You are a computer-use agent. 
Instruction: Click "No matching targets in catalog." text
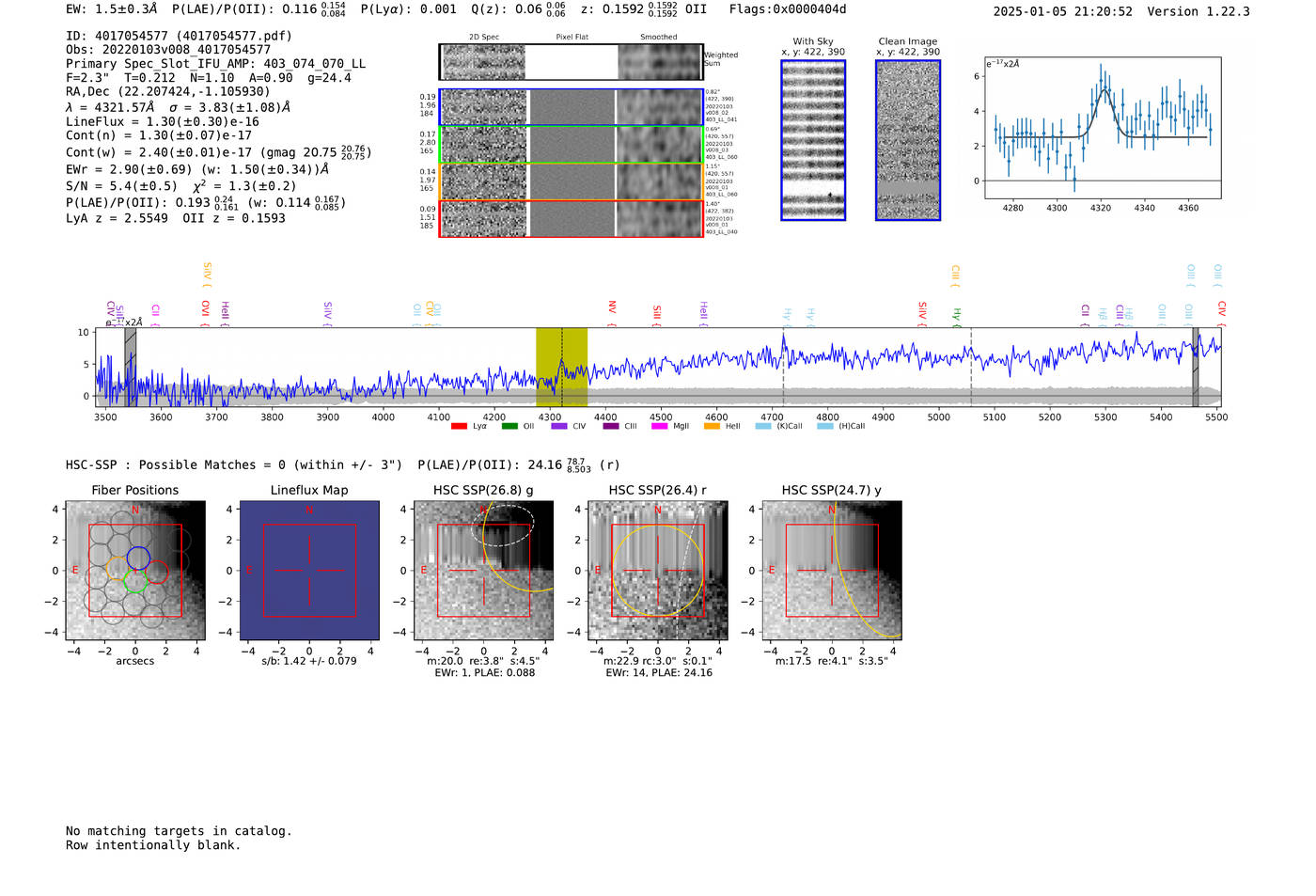point(179,831)
